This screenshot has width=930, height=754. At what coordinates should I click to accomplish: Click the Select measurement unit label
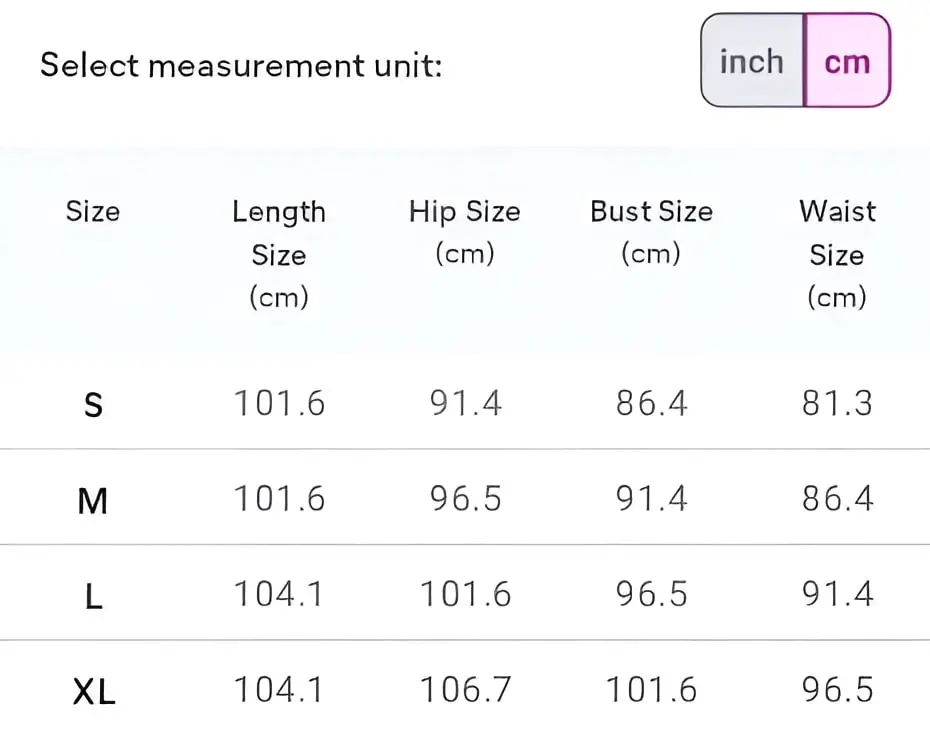[x=241, y=65]
